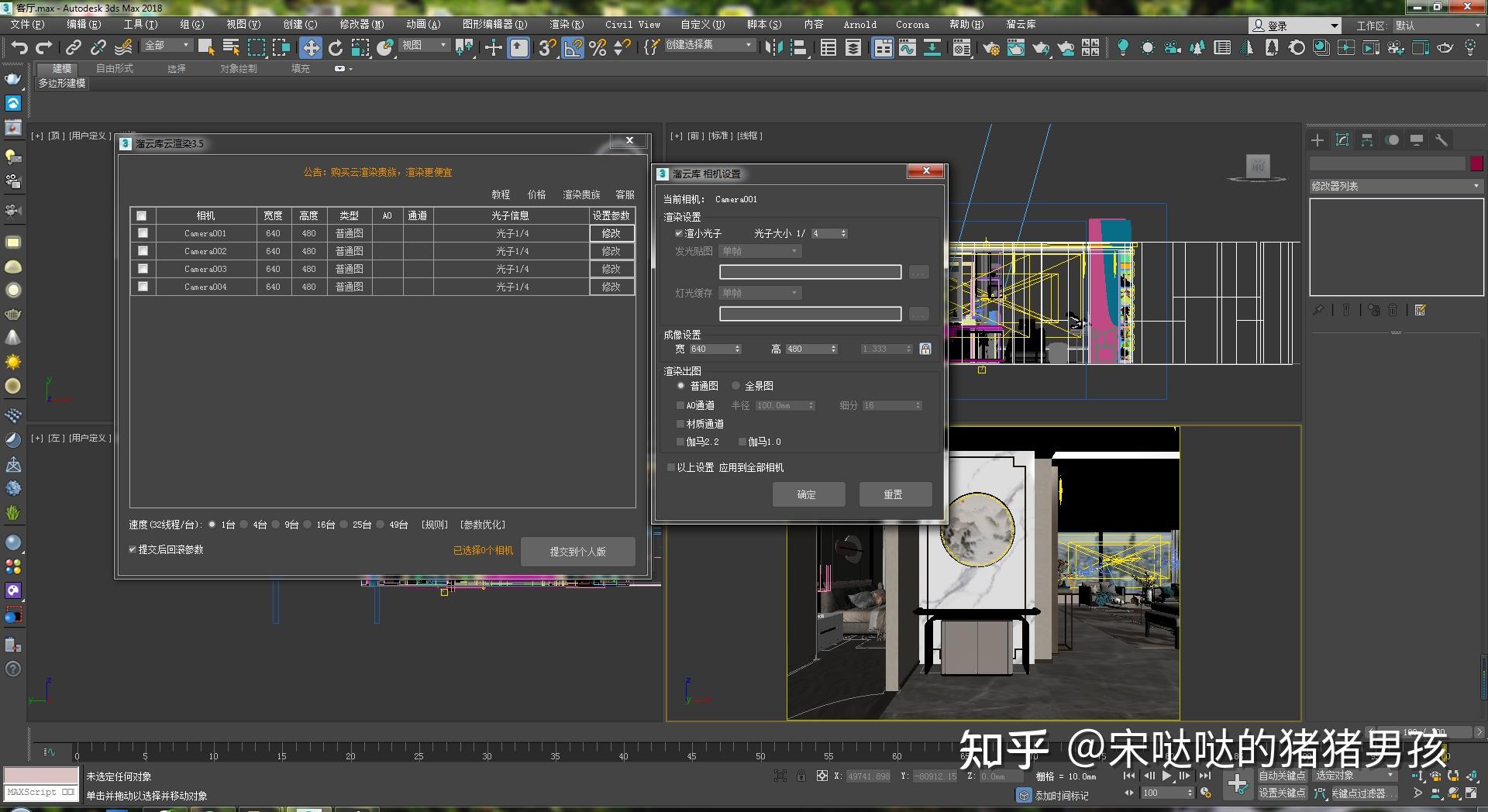Open the 渲染贵族 link

(x=581, y=194)
